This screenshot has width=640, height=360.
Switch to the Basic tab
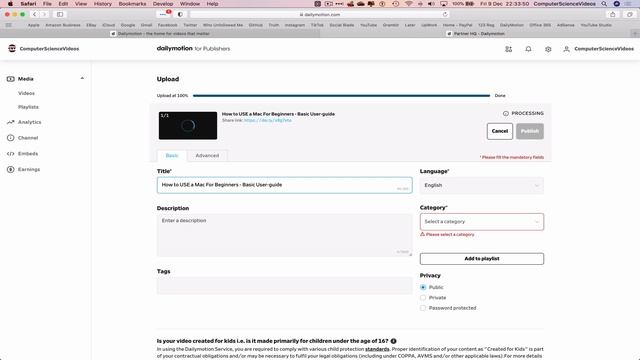pos(172,156)
